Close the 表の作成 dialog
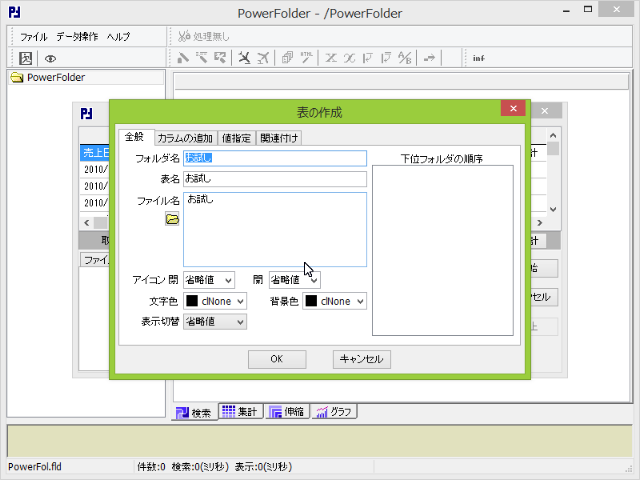 pyautogui.click(x=513, y=108)
